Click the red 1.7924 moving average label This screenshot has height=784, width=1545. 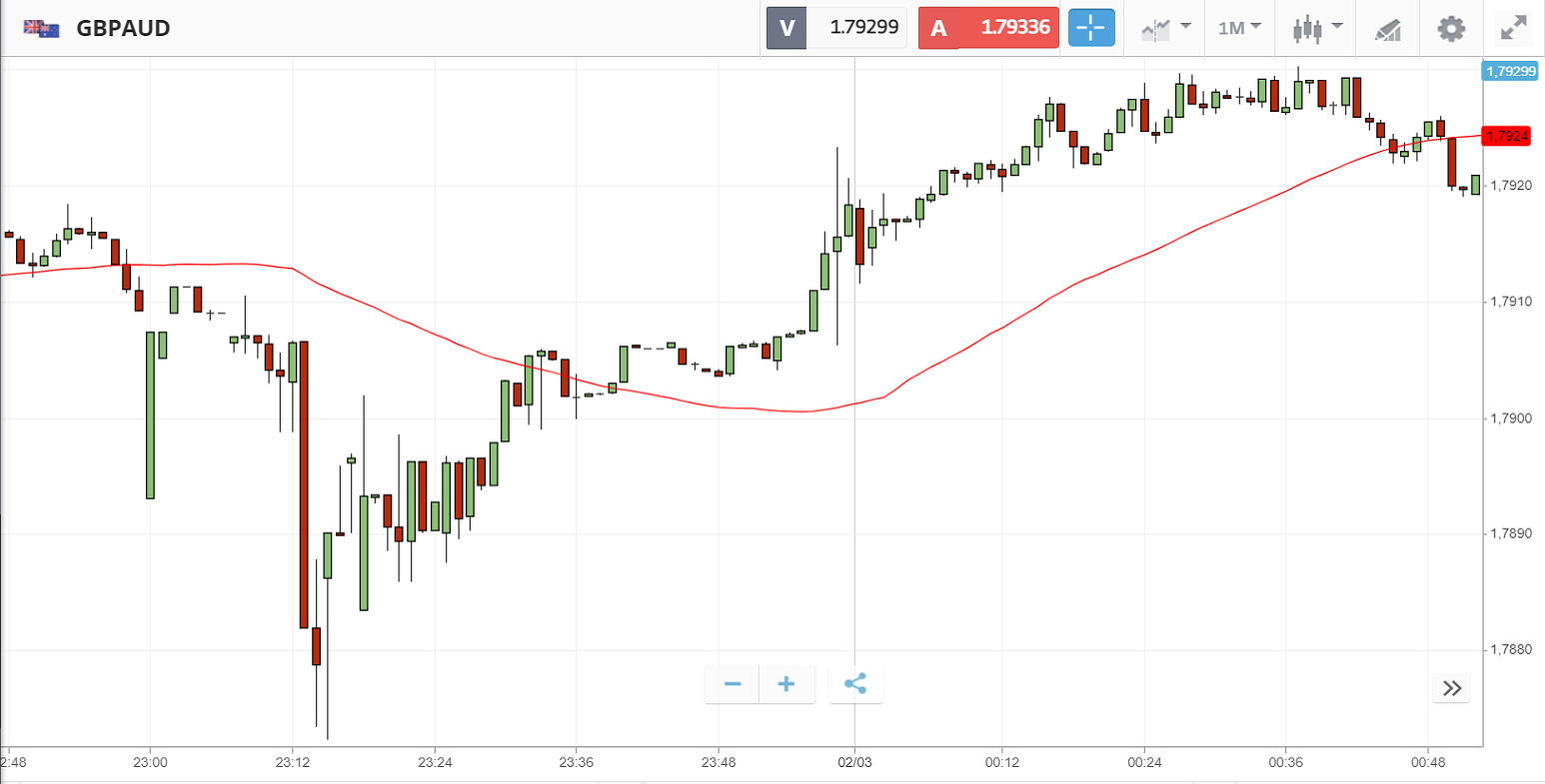click(1506, 136)
